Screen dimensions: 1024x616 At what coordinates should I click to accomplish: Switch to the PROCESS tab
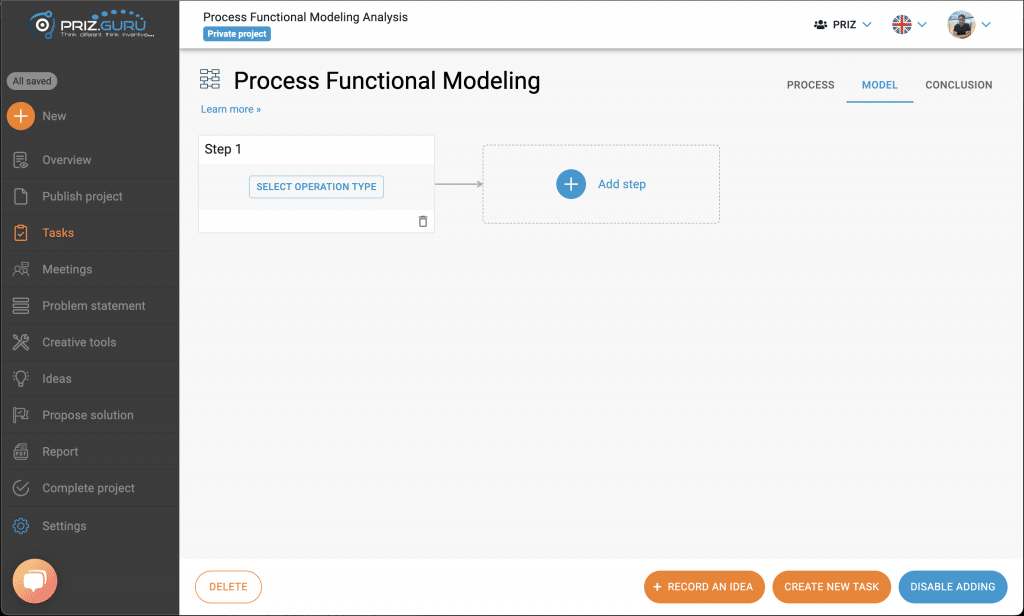pos(810,85)
